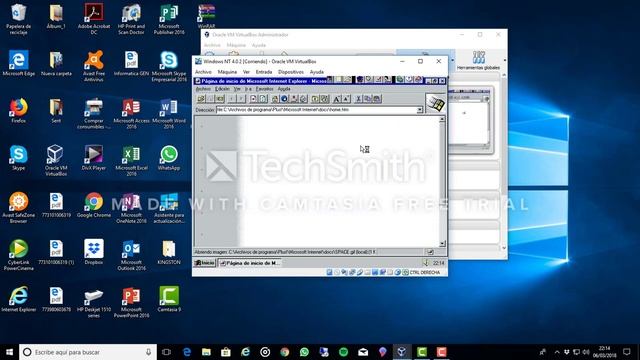Select the Microsoft Excel 2016 desktop icon

click(131, 160)
